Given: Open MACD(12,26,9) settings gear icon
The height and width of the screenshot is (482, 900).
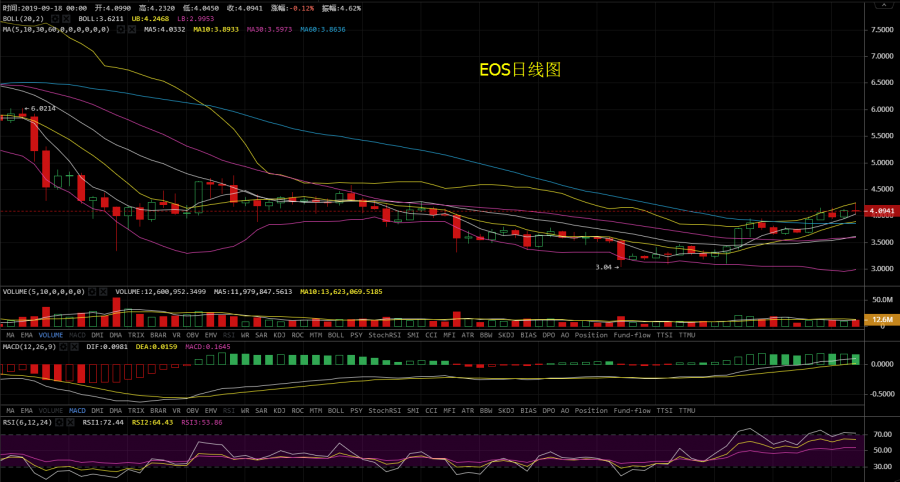Looking at the screenshot, I should pyautogui.click(x=64, y=347).
